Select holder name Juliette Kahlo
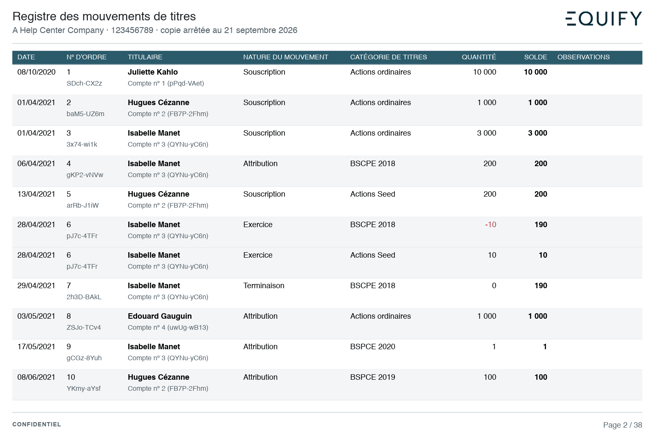The height and width of the screenshot is (434, 670). click(153, 72)
